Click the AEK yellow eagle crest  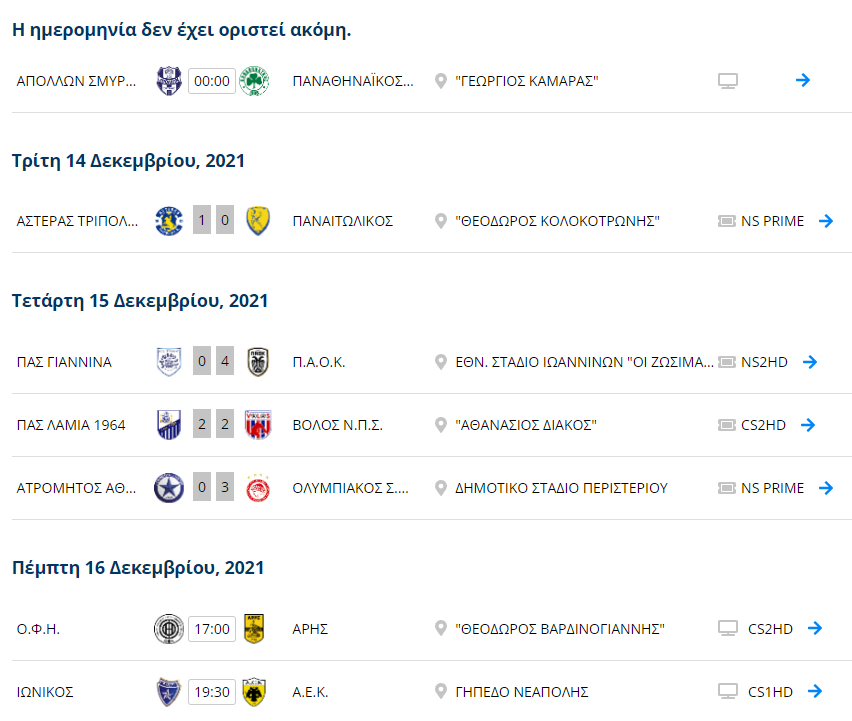point(255,691)
